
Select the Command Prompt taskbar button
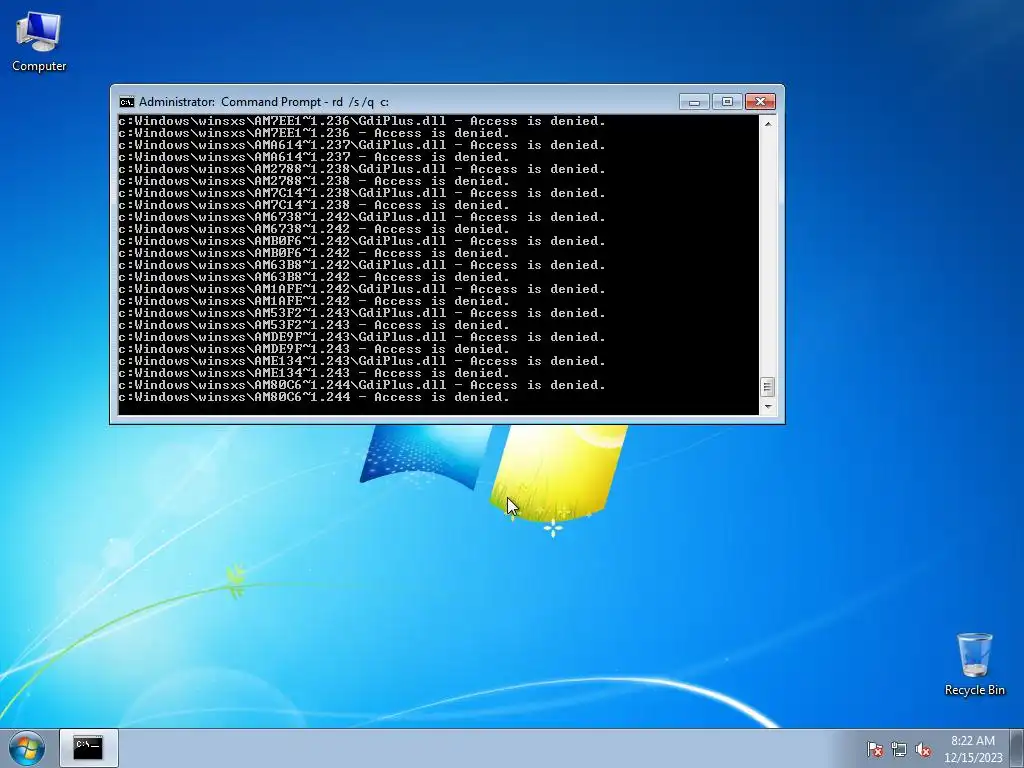(x=89, y=748)
